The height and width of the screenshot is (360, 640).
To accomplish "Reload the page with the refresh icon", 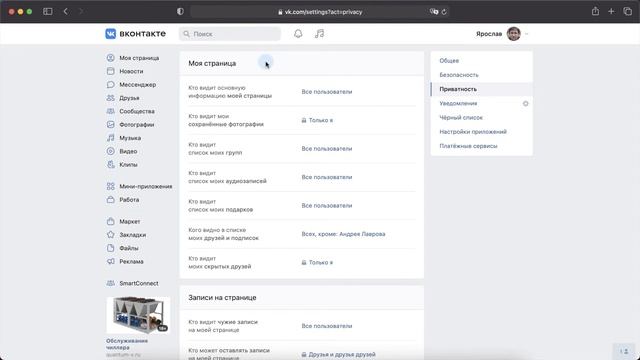I will [444, 12].
